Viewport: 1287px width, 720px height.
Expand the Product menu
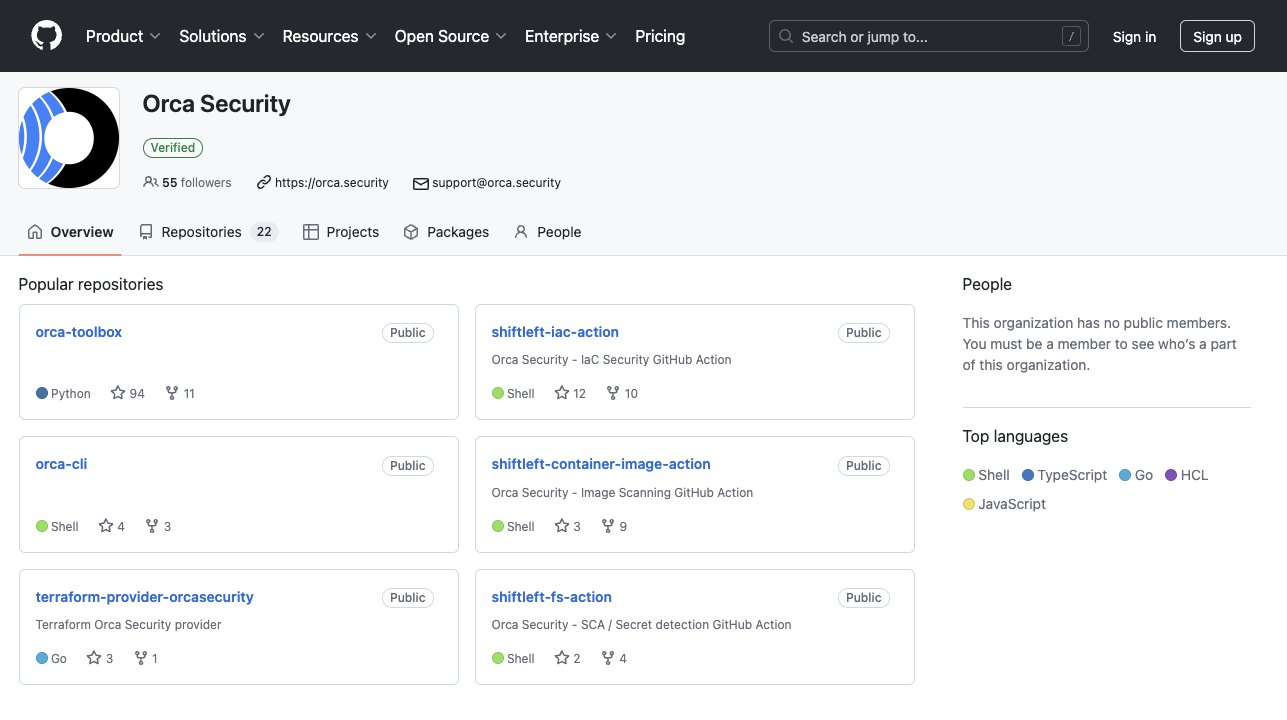(123, 36)
